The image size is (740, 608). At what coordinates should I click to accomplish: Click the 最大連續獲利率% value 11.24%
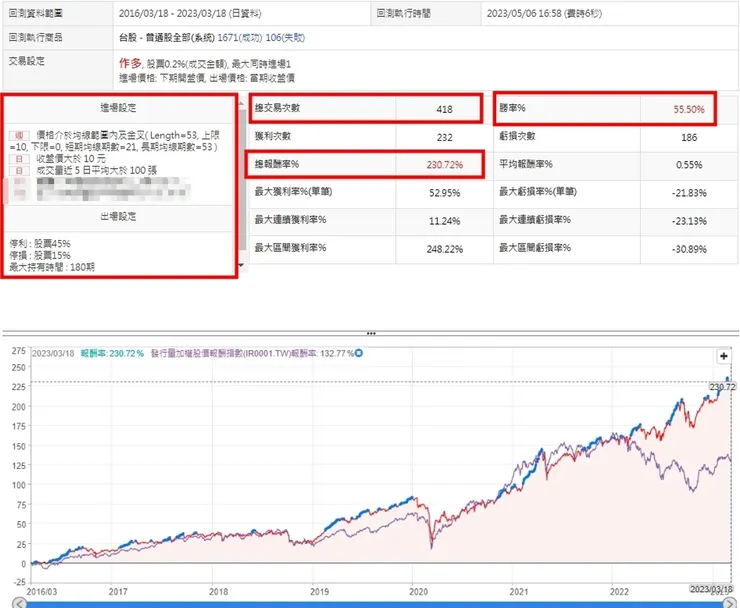coord(444,221)
